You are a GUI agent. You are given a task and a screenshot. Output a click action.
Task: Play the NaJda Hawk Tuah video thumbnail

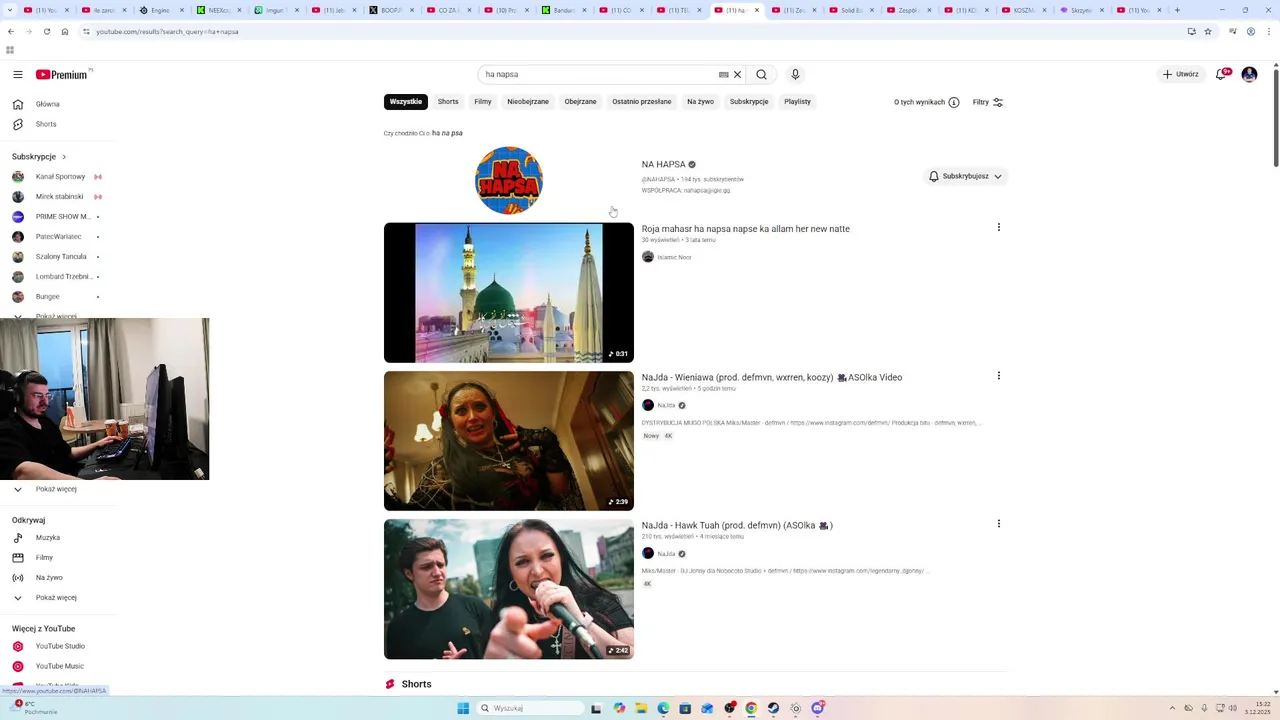point(509,589)
